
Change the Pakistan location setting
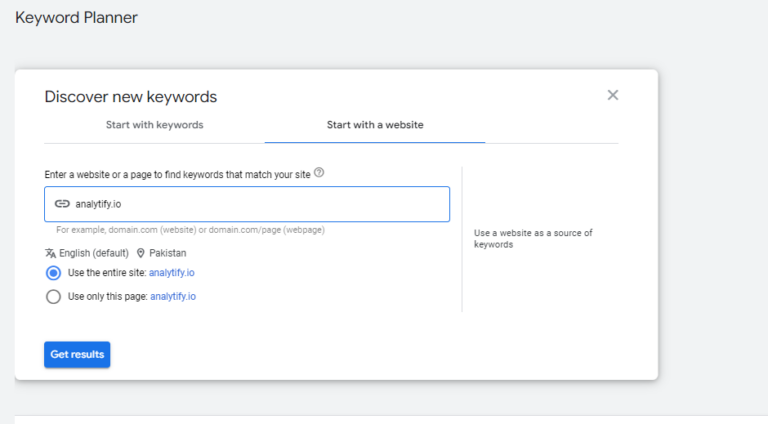[168, 253]
